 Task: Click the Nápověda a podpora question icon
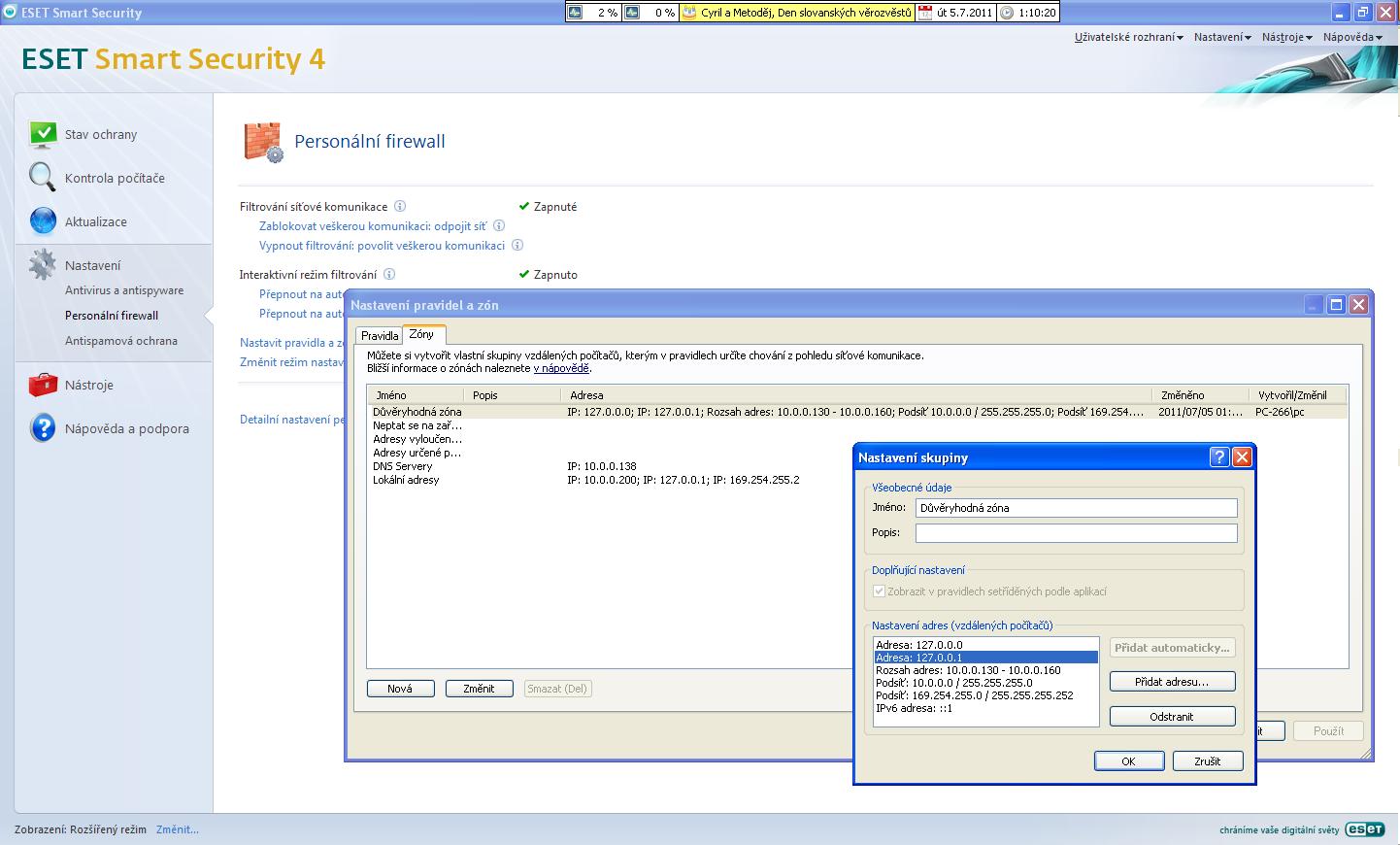pyautogui.click(x=43, y=428)
